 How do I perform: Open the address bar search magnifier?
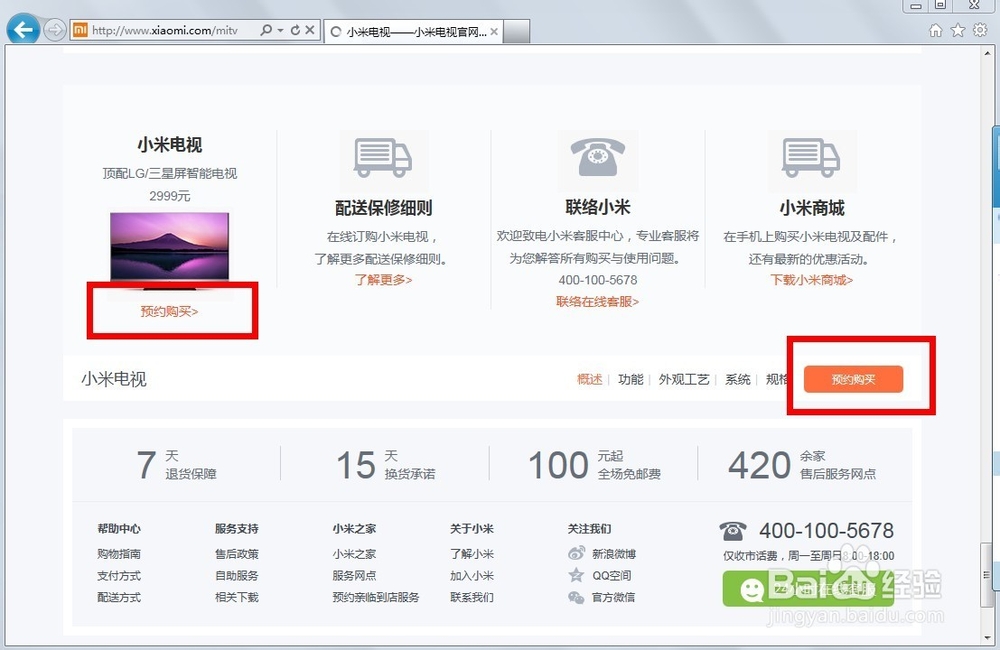(x=267, y=29)
